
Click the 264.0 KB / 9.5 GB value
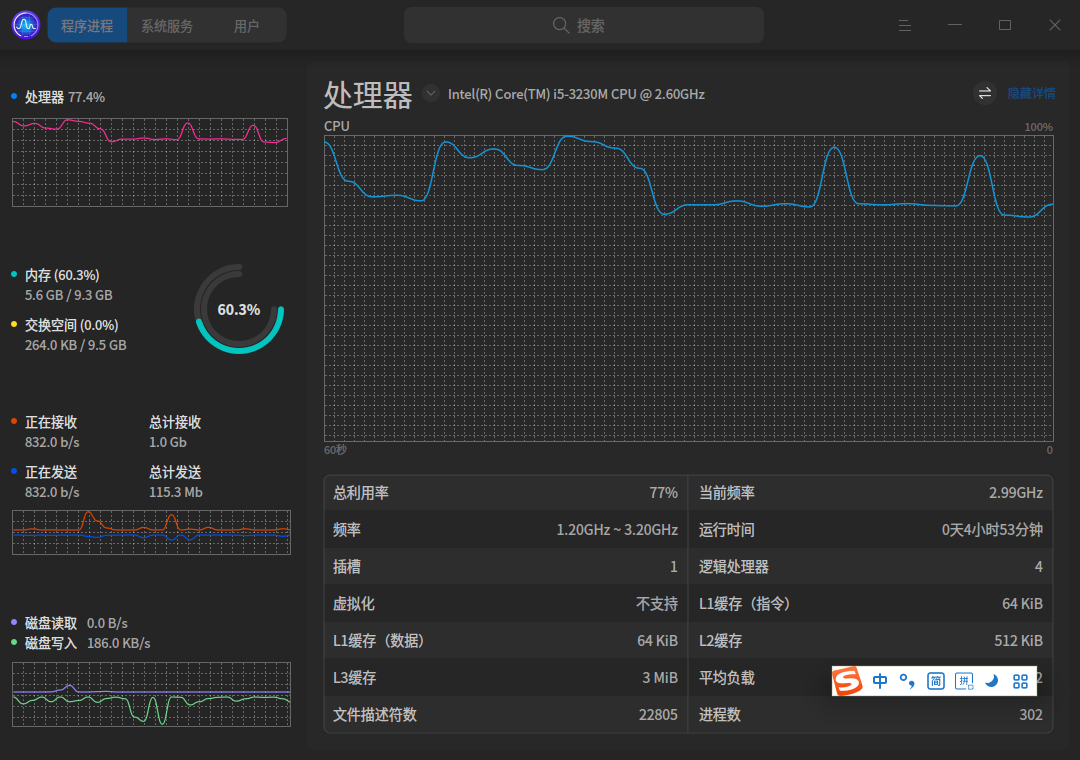76,345
